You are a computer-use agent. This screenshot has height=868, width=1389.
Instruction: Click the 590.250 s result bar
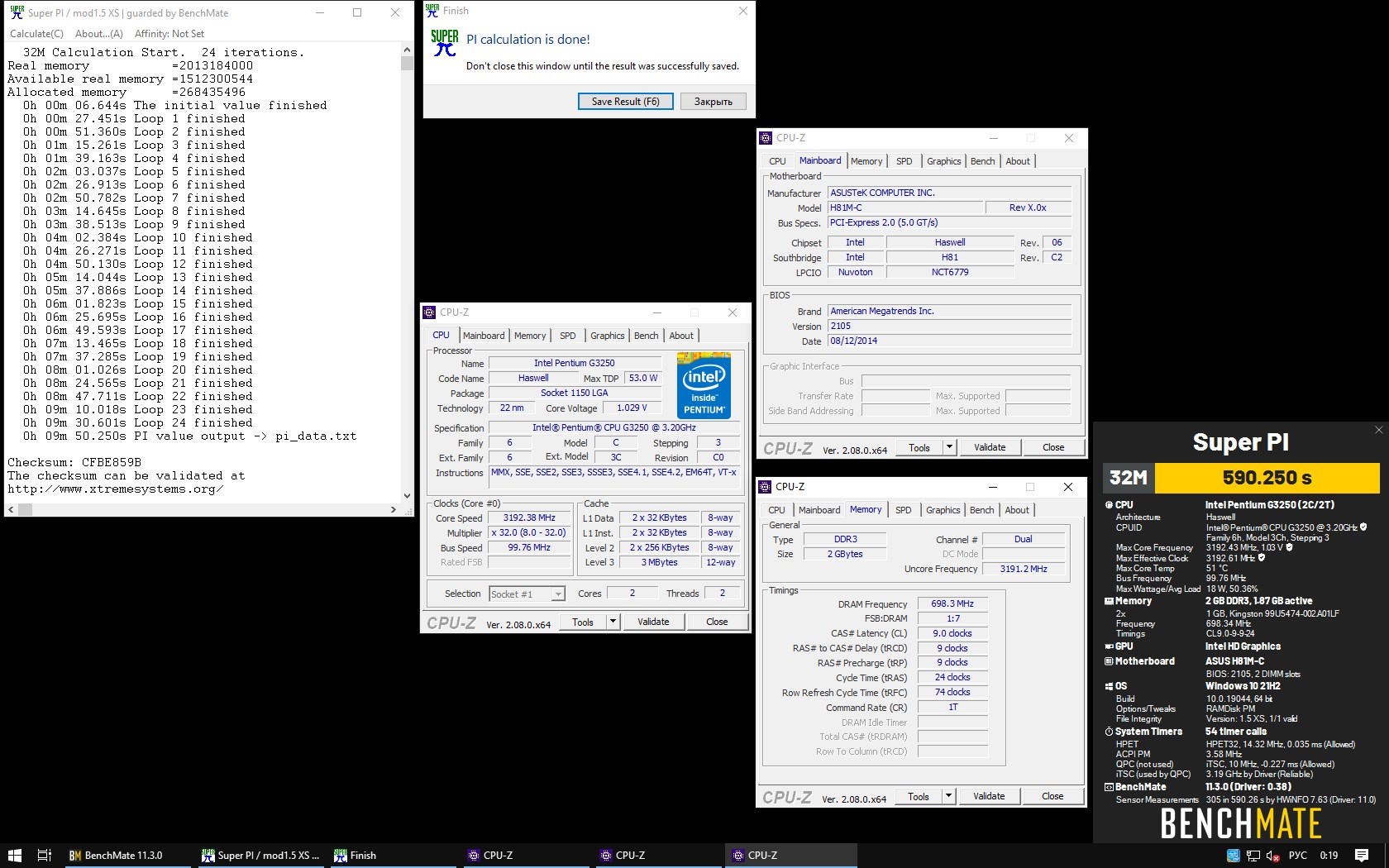pyautogui.click(x=1267, y=478)
